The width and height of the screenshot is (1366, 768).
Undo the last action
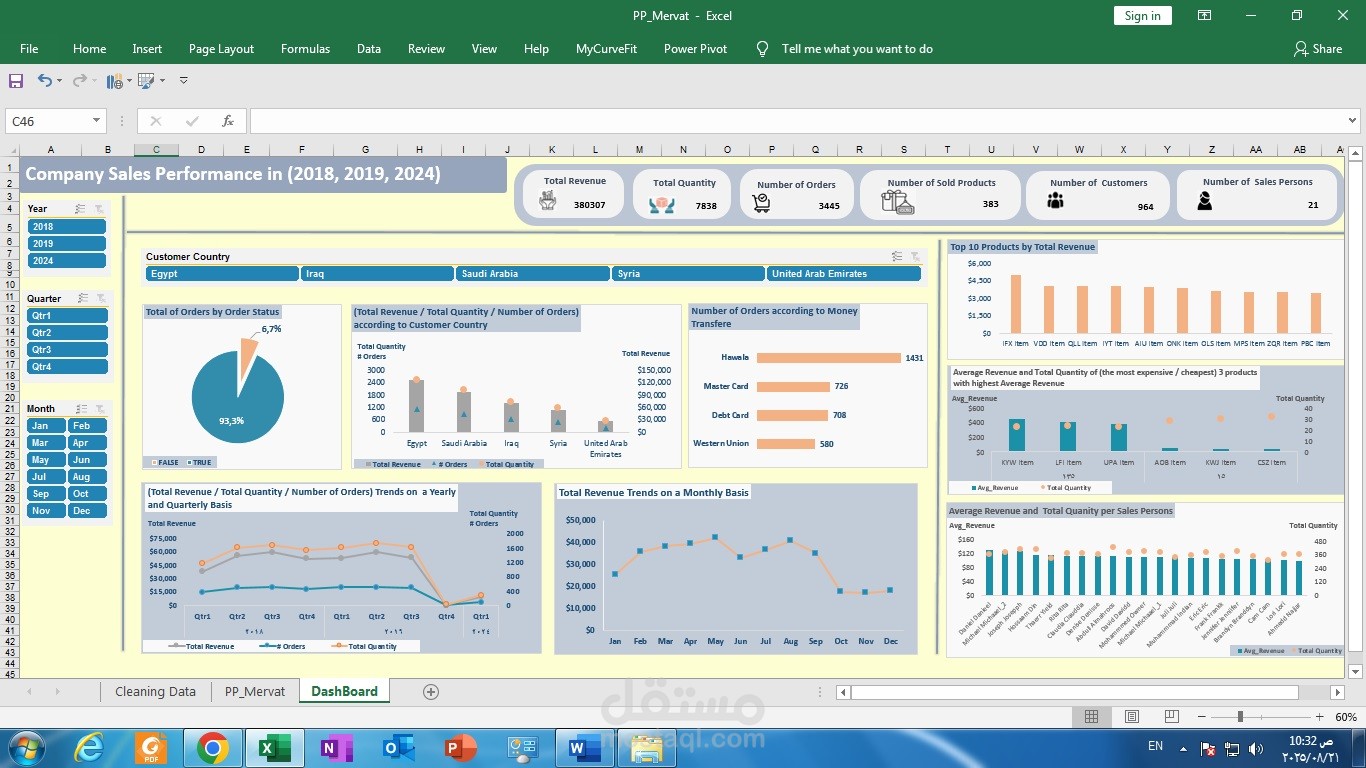click(x=44, y=80)
